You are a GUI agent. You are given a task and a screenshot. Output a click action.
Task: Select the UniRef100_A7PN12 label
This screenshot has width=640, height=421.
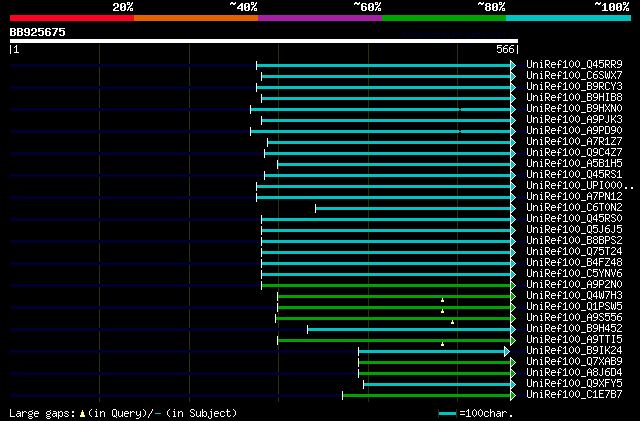click(x=574, y=197)
